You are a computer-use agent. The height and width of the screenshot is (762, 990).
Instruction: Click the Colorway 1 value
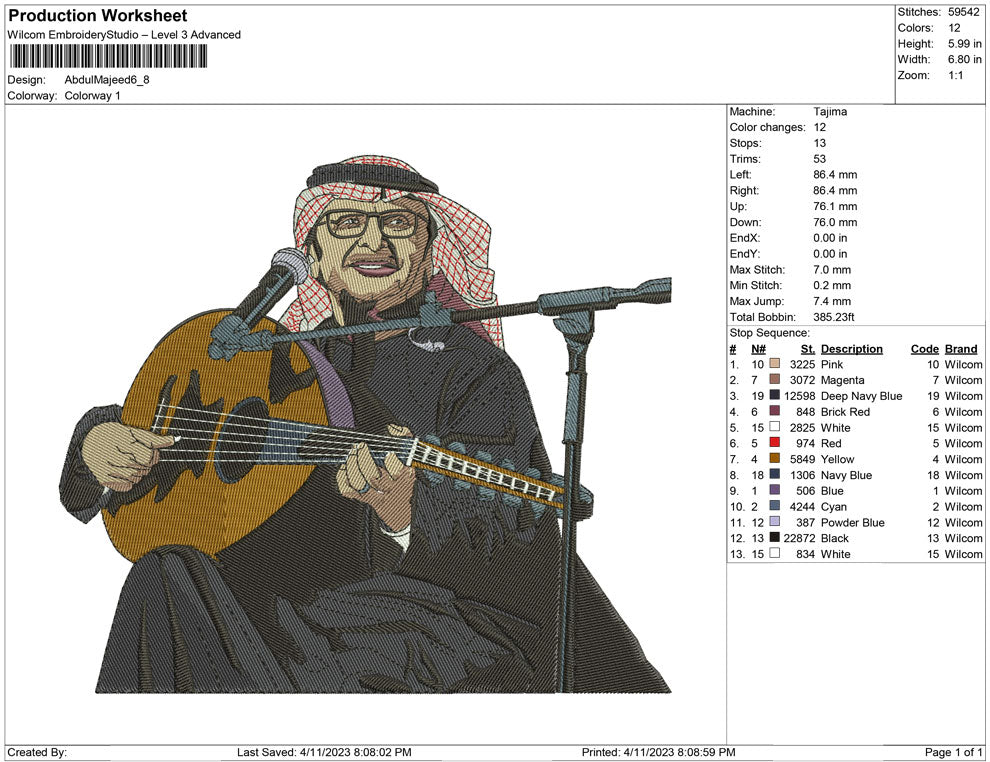92,96
